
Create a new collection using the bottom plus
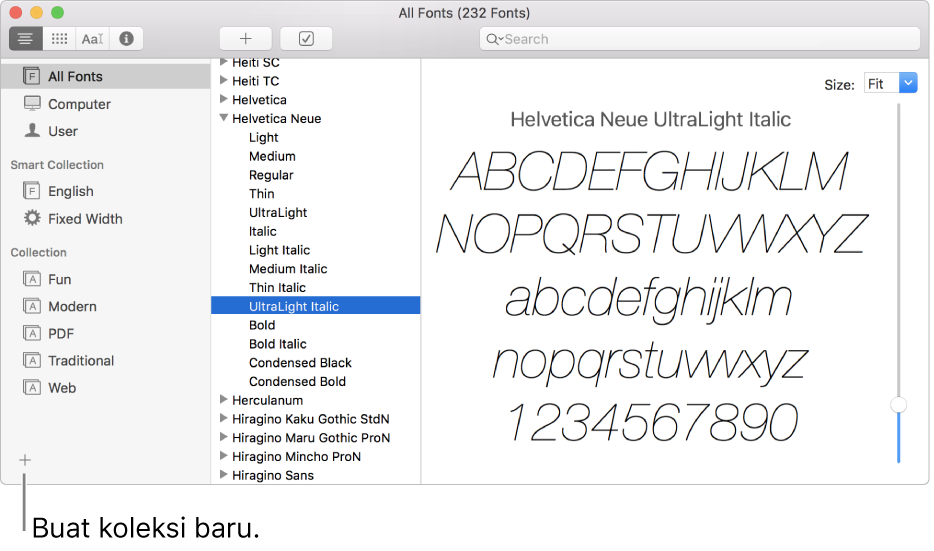pos(25,460)
